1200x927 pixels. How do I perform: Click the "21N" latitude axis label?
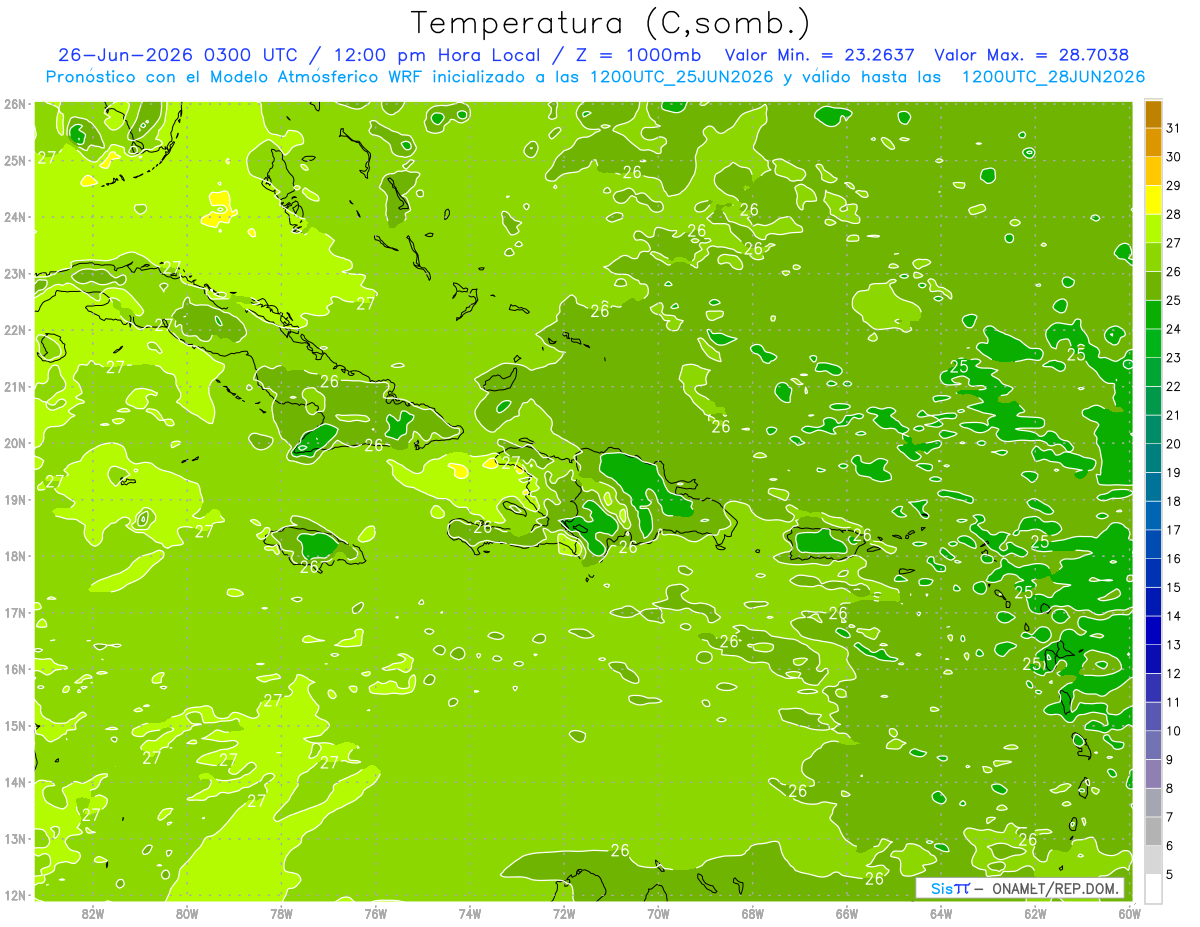(15, 386)
